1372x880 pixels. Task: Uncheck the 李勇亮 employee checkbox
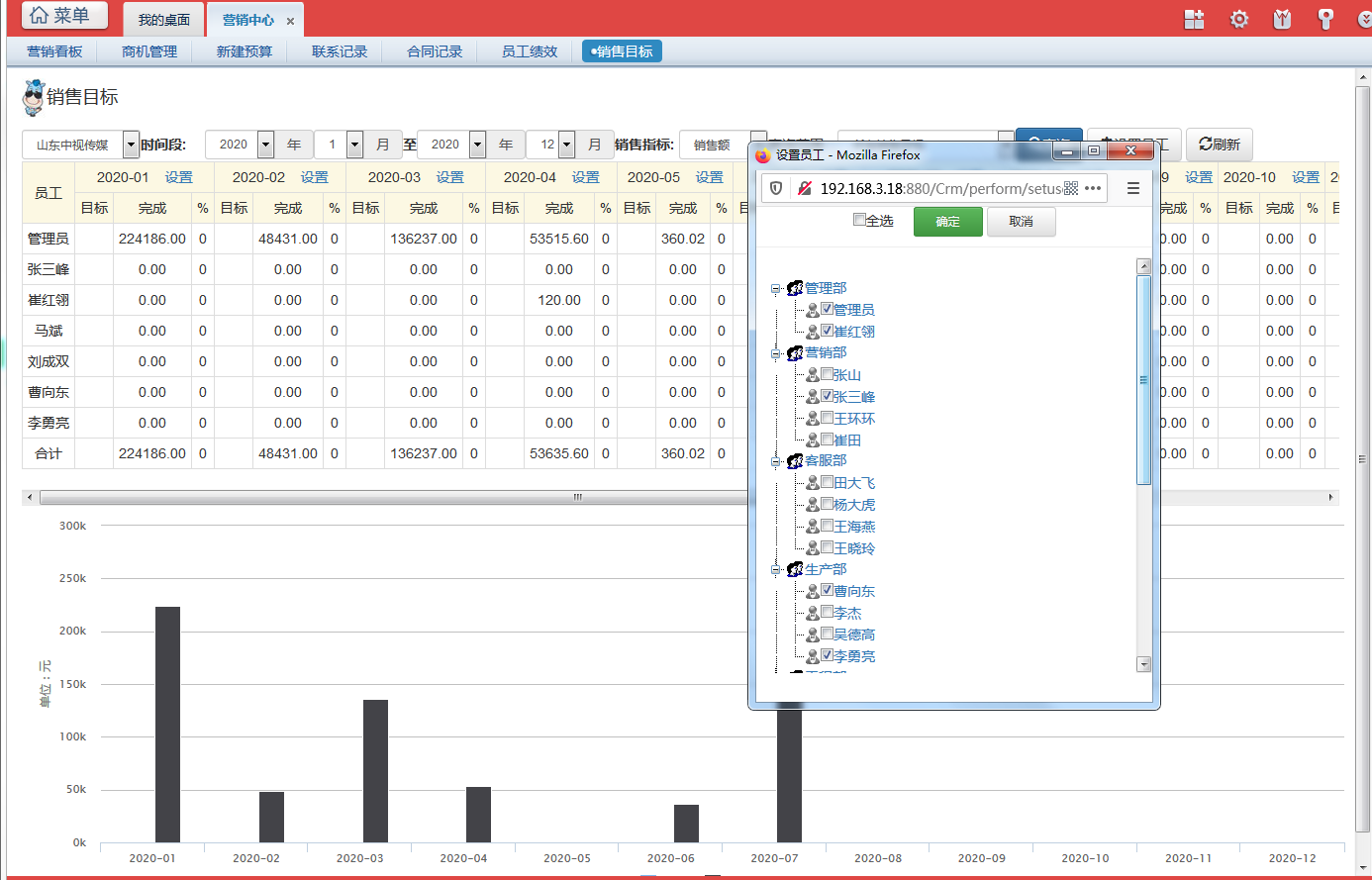pyautogui.click(x=827, y=655)
